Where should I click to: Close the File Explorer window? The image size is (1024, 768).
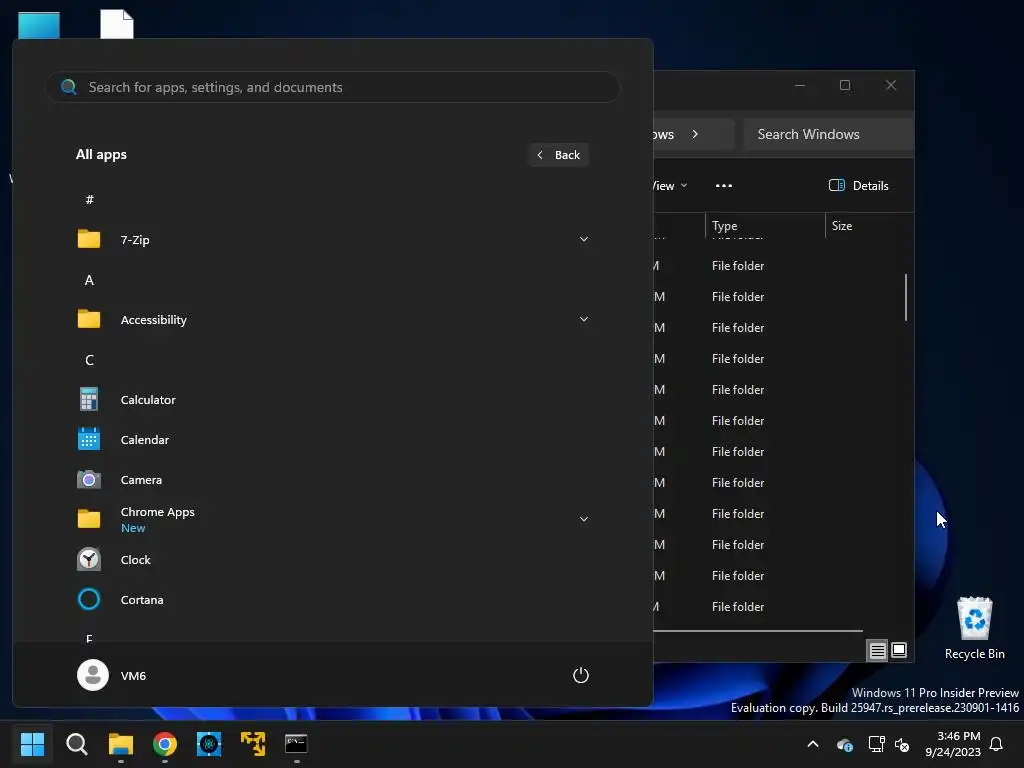click(891, 86)
